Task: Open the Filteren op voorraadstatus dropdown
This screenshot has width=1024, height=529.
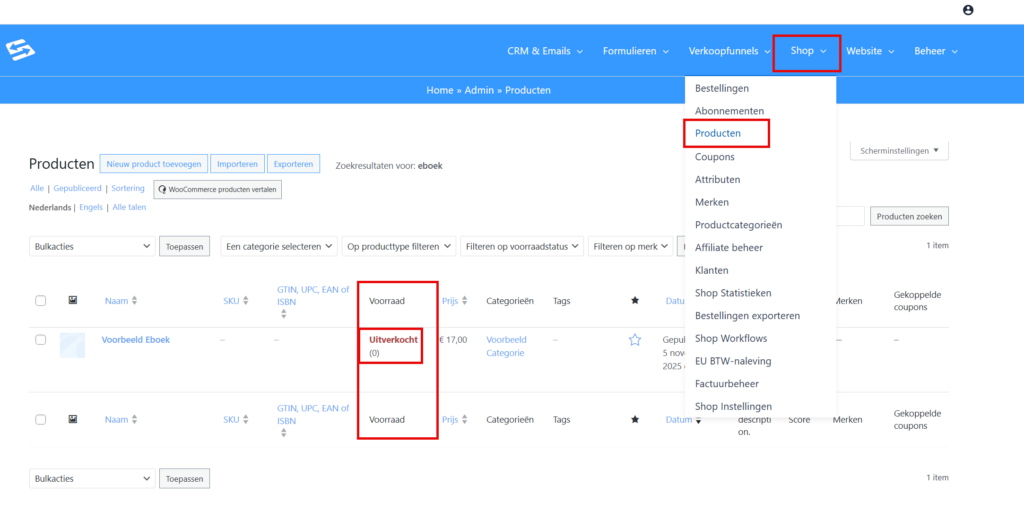Action: (523, 246)
